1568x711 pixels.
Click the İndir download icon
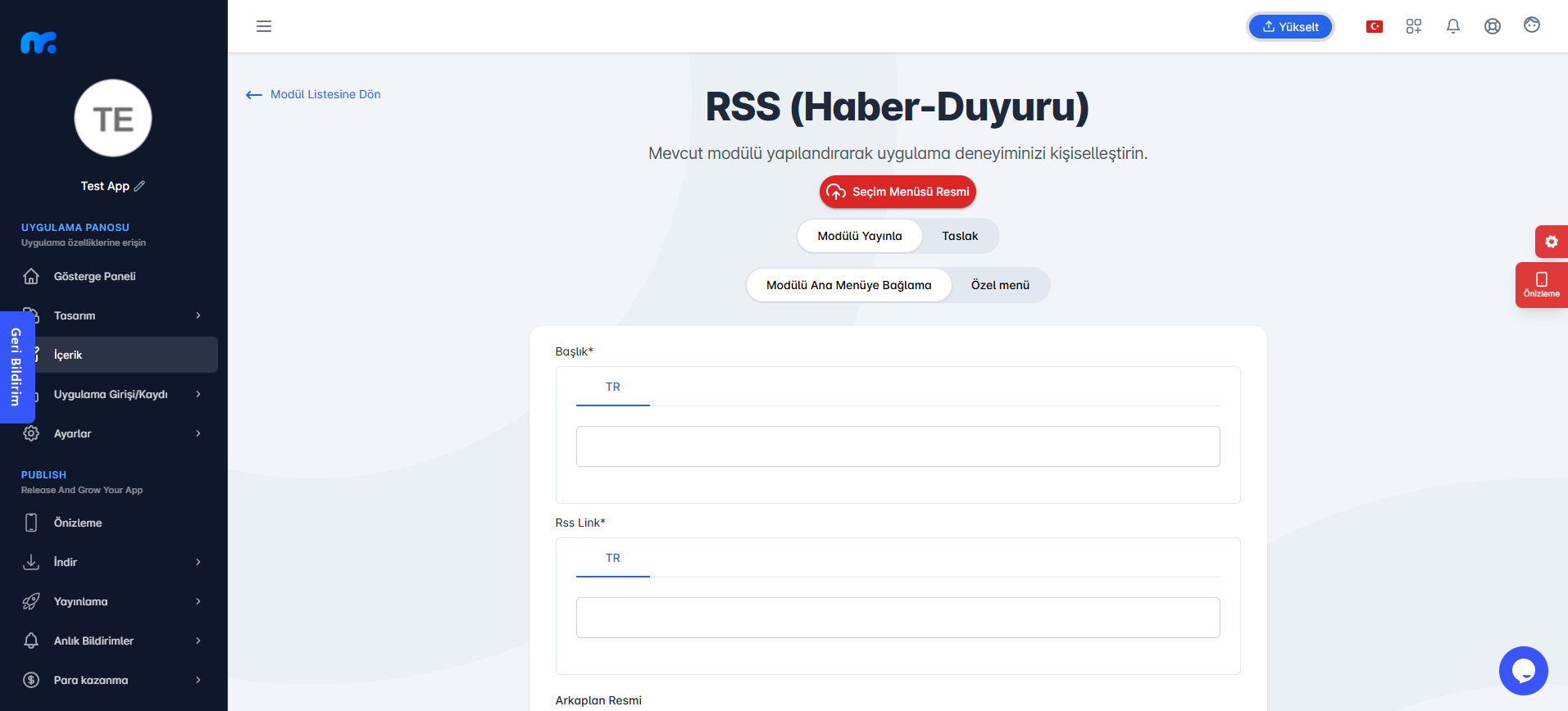tap(31, 562)
